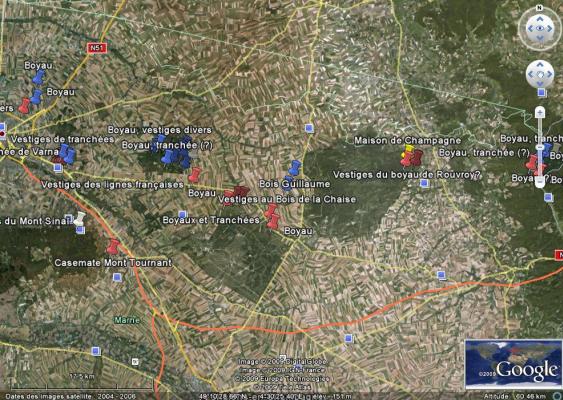
Task: Rotate view right with look joystick arrow
Action: click(550, 29)
